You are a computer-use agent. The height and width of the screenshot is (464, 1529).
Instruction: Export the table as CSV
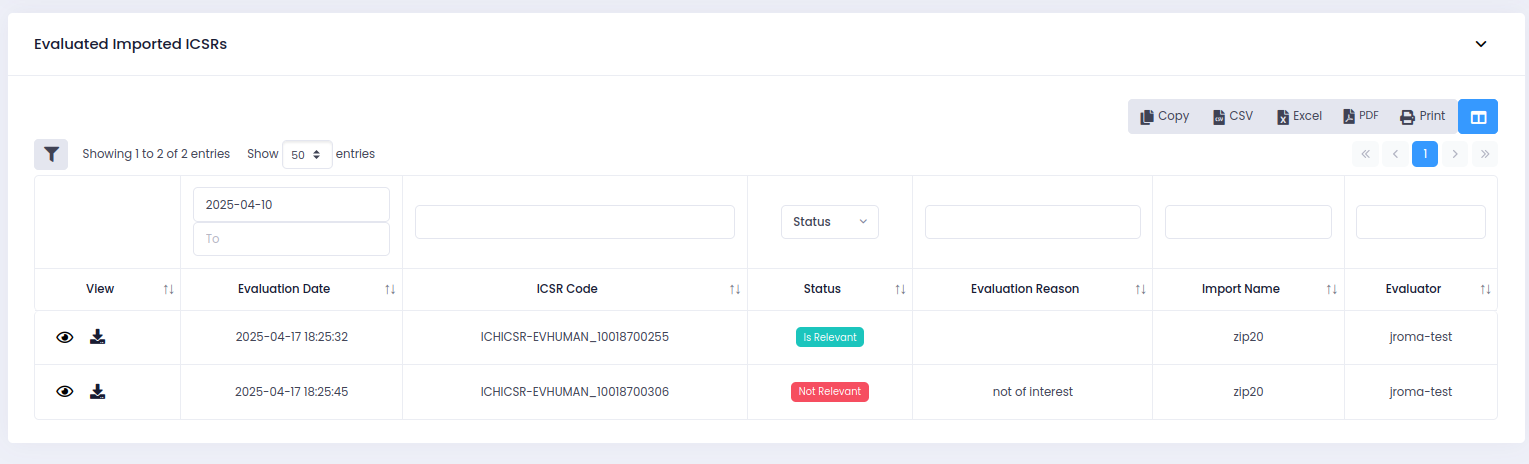tap(1233, 116)
